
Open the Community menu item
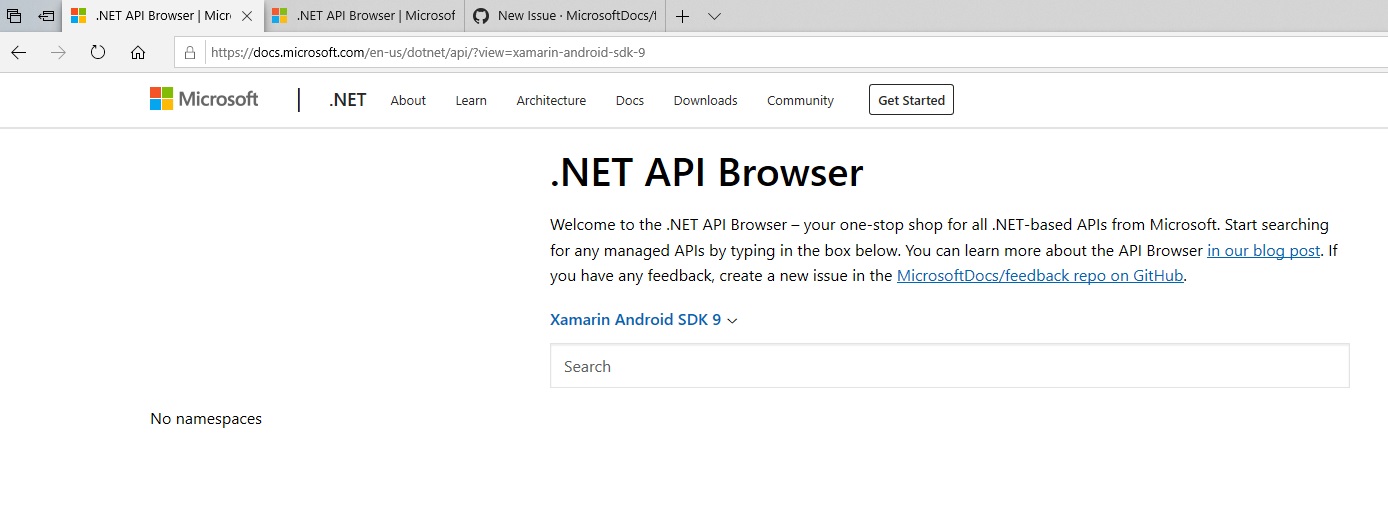800,100
